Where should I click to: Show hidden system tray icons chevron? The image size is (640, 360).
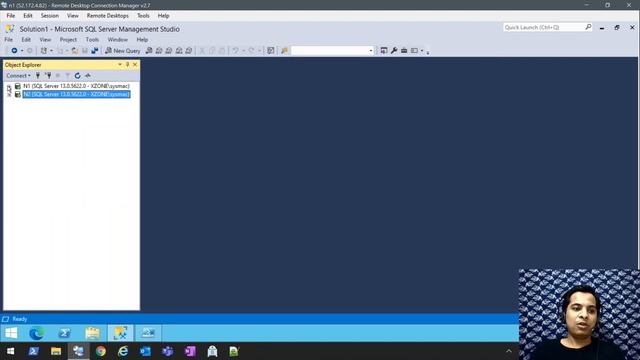tap(509, 351)
